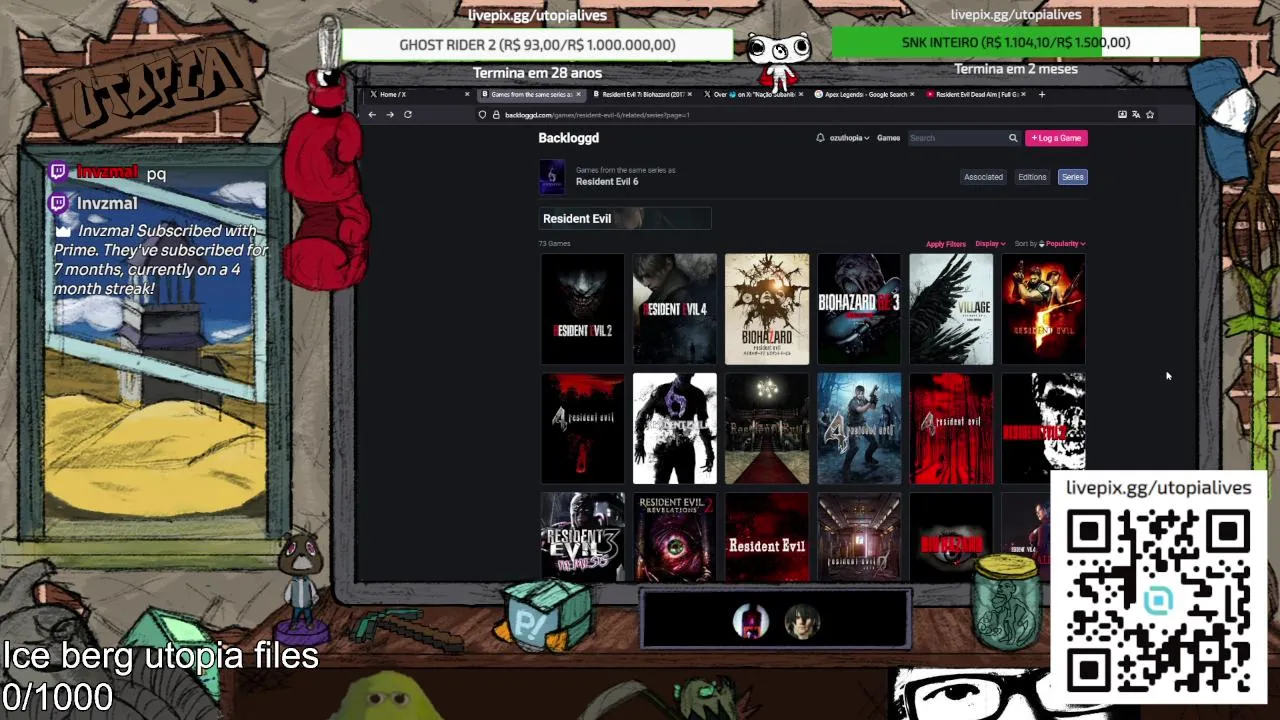Viewport: 1280px width, 720px height.
Task: Click the Backloggd logo
Action: [569, 138]
